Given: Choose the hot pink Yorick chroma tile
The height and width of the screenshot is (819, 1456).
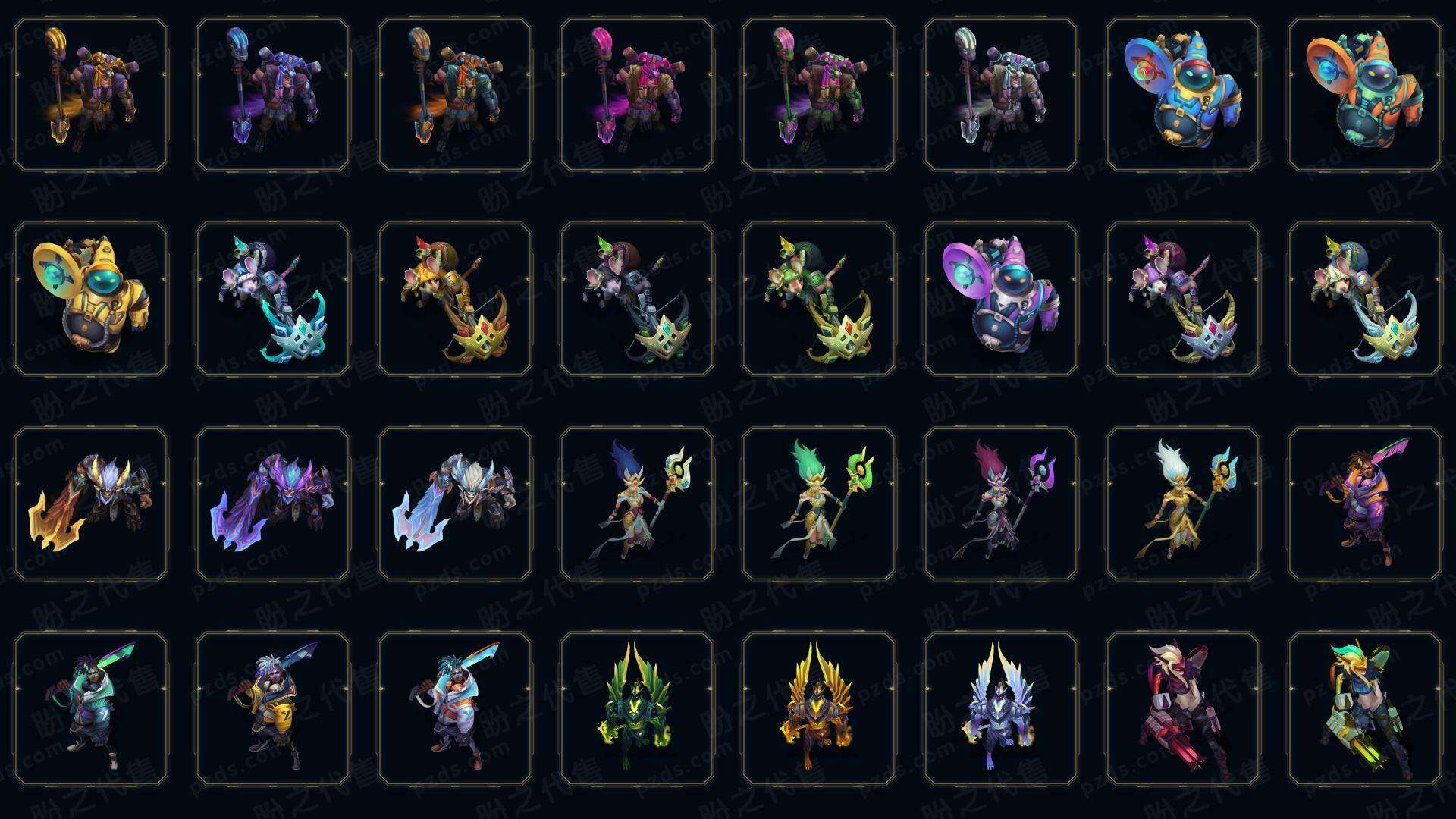Looking at the screenshot, I should click(637, 94).
